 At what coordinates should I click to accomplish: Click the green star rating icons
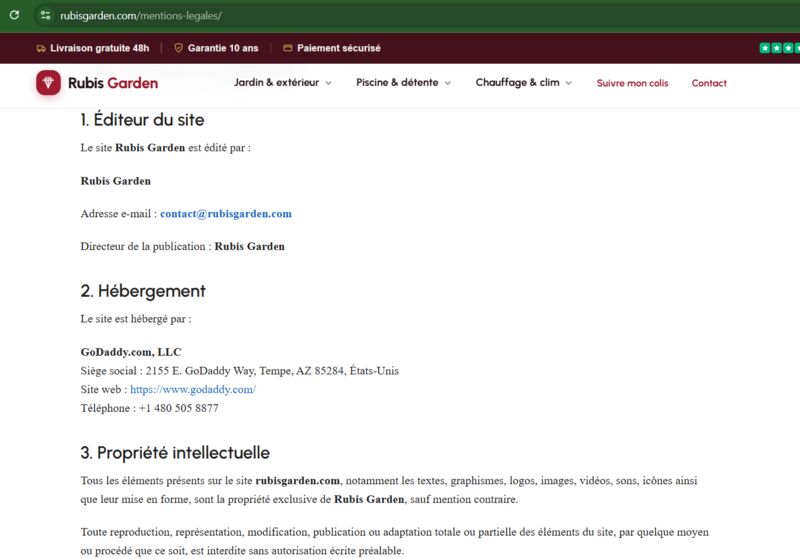pyautogui.click(x=780, y=48)
